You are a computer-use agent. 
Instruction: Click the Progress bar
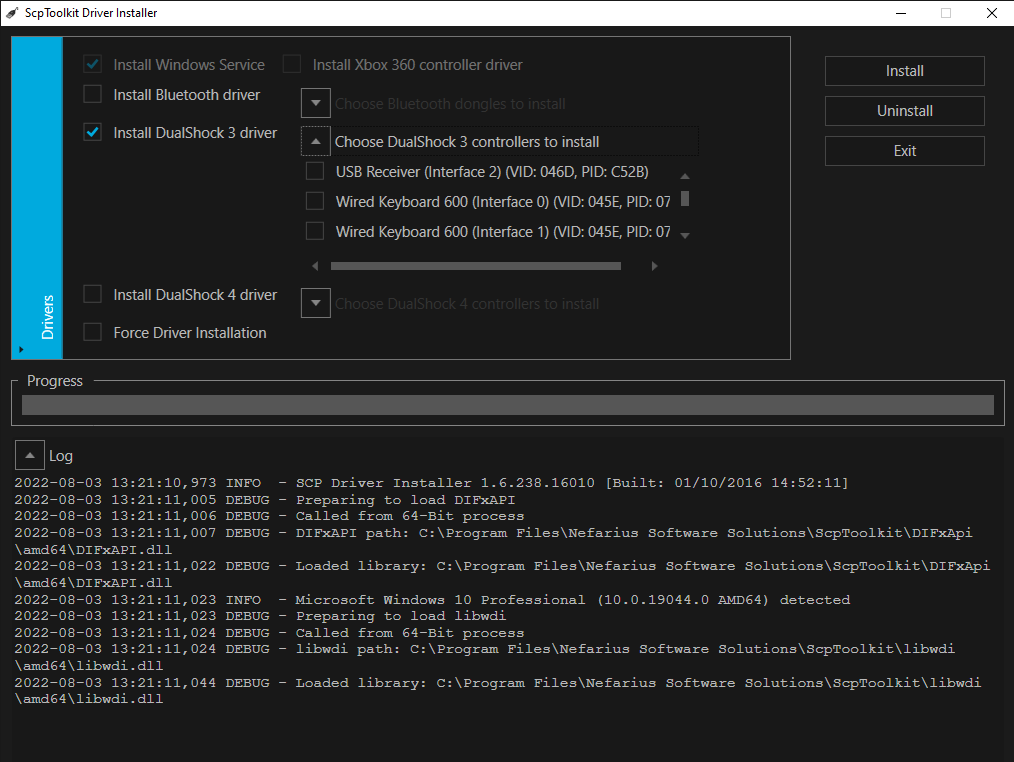(x=508, y=405)
